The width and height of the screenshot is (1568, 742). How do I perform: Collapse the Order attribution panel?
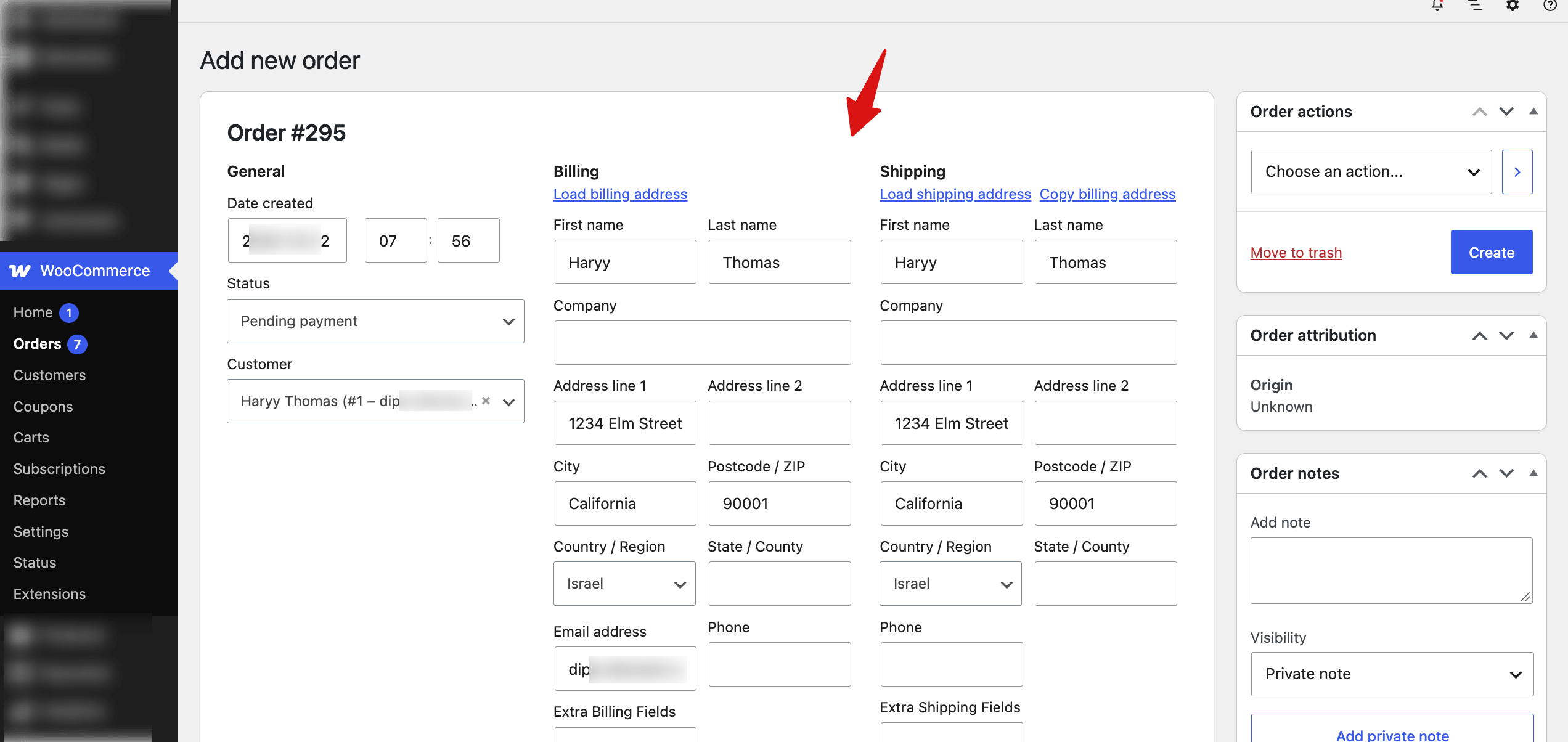pyautogui.click(x=1533, y=335)
